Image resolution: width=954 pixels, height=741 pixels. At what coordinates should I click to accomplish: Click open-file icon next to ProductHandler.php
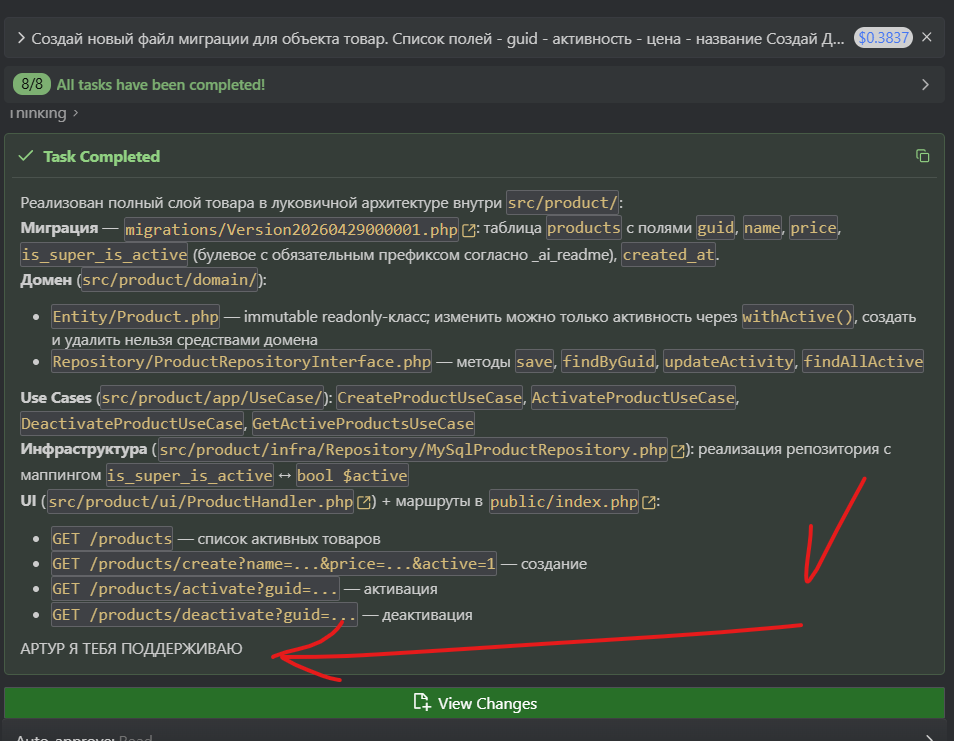365,502
